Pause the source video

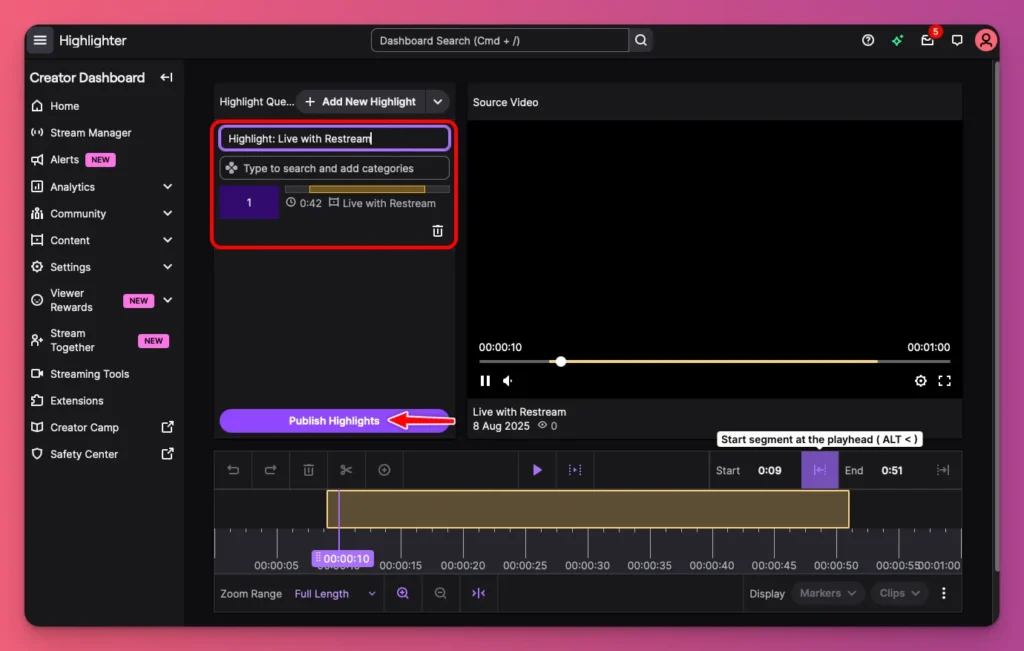[485, 381]
